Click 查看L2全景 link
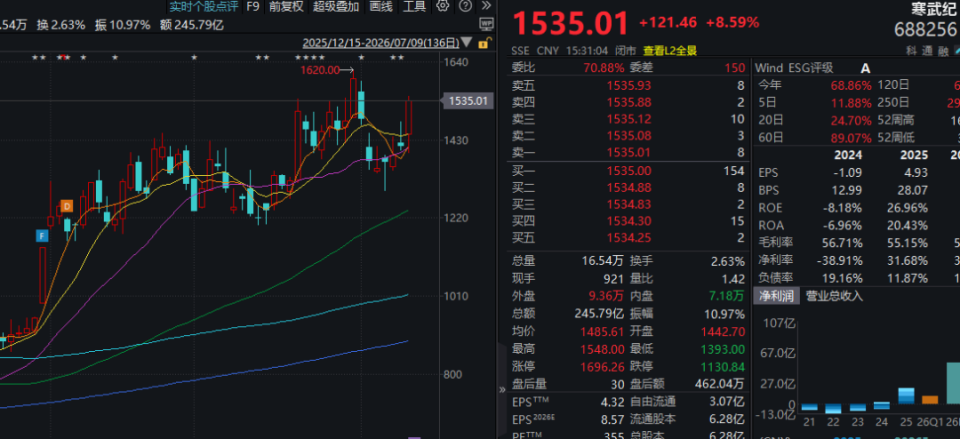Viewport: 960px width, 439px height. click(670, 51)
